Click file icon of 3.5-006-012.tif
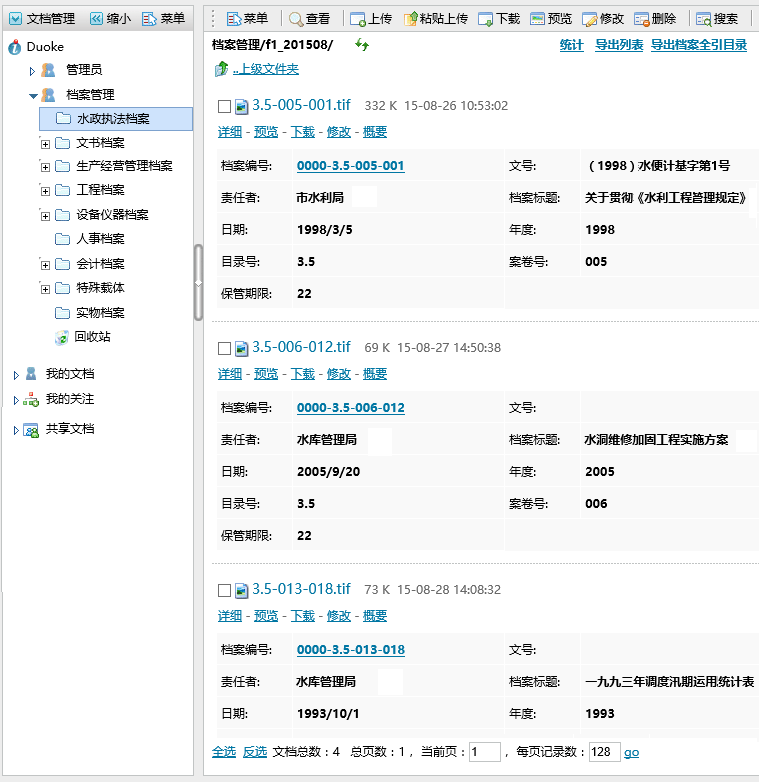760x782 pixels. (242, 348)
